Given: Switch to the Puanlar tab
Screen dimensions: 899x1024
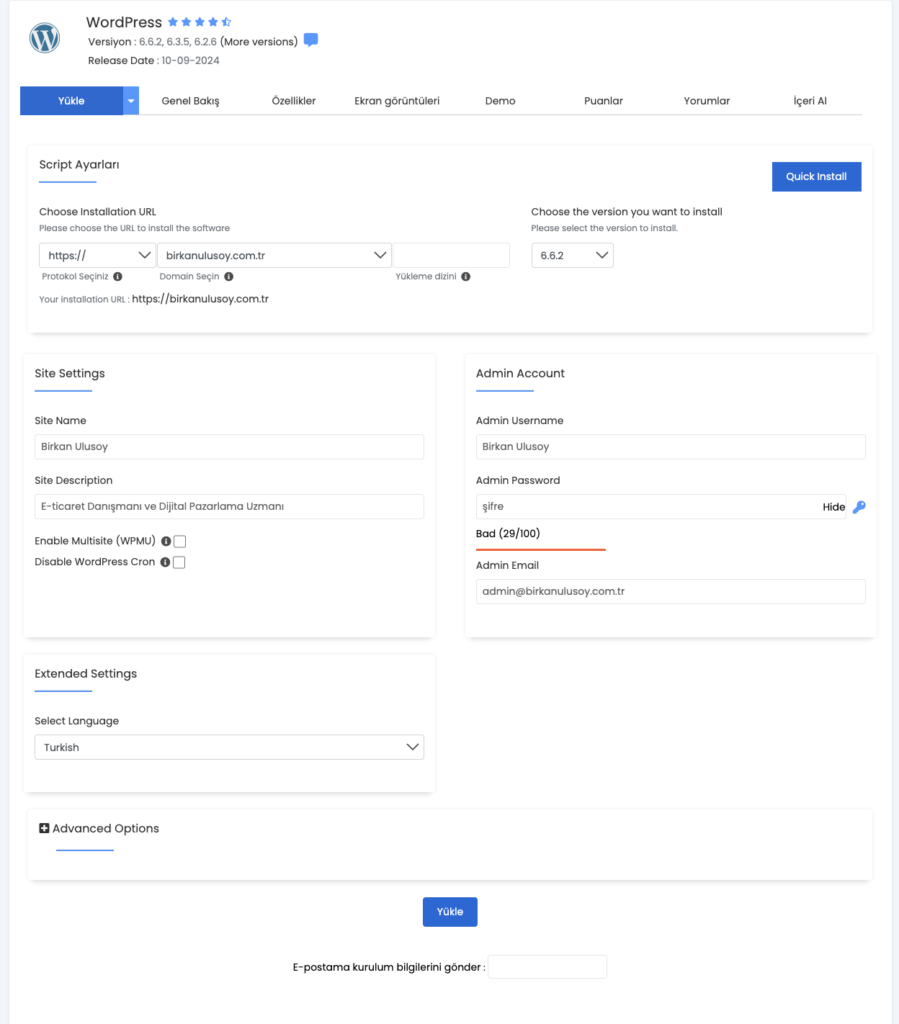Looking at the screenshot, I should click(603, 101).
